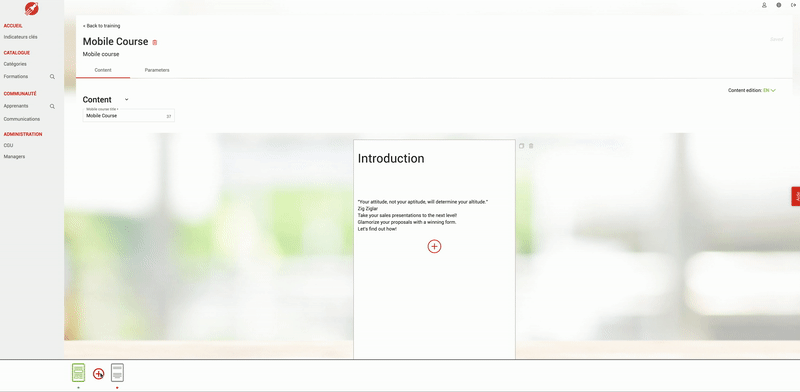Select the grey second slide thumbnail

(117, 373)
